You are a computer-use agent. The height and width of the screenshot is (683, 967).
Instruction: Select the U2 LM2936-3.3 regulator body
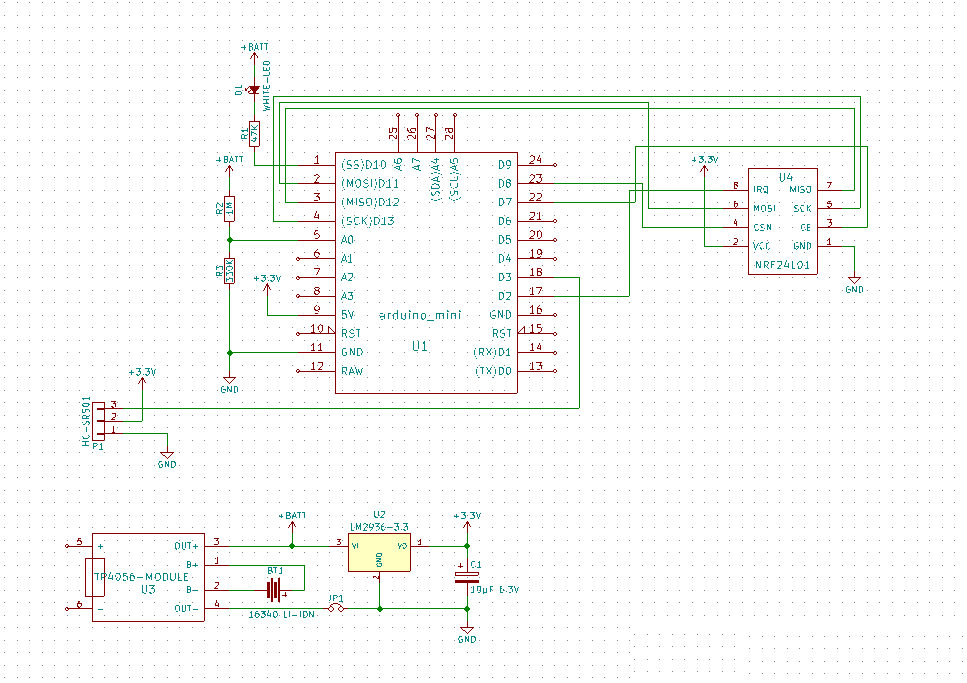(379, 553)
